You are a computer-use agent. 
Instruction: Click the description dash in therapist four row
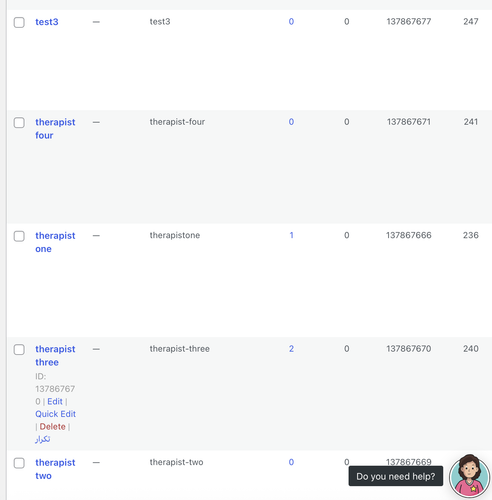tap(96, 122)
